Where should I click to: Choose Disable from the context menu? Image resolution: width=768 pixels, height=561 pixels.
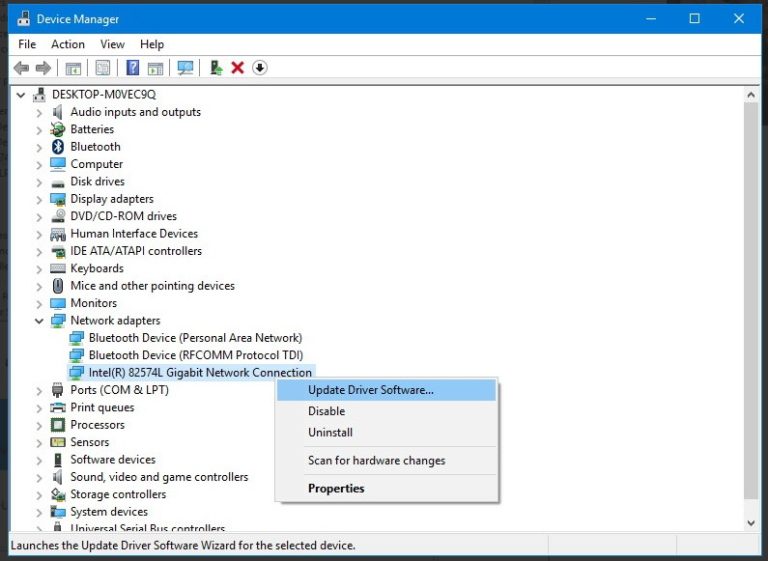click(x=386, y=411)
